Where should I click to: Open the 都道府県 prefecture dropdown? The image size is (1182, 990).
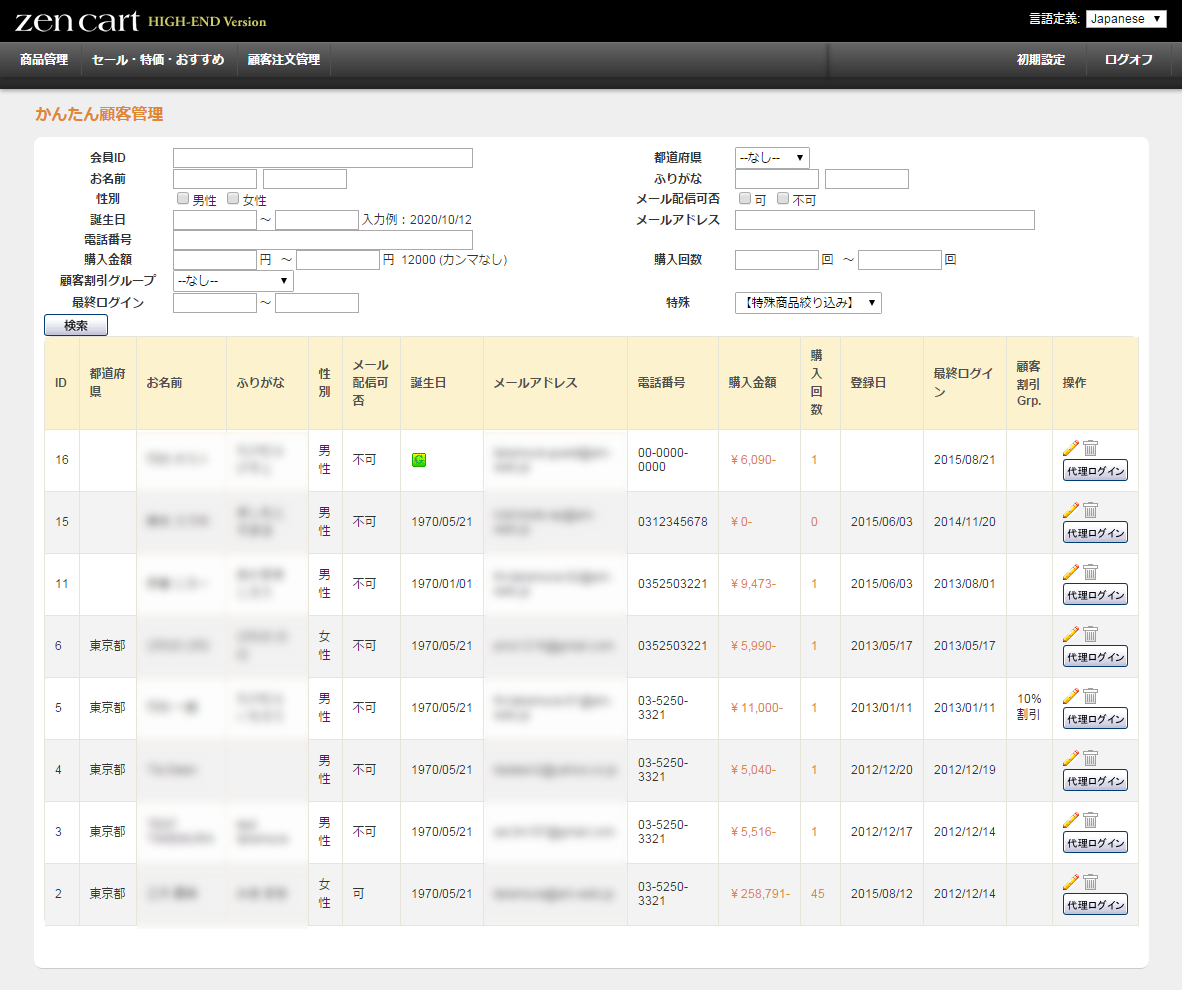point(772,158)
